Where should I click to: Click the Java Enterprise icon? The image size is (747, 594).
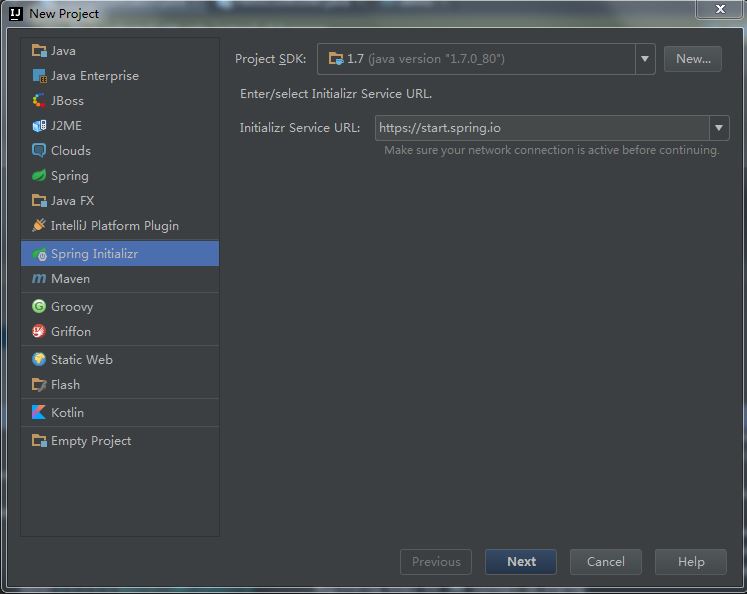(x=39, y=76)
